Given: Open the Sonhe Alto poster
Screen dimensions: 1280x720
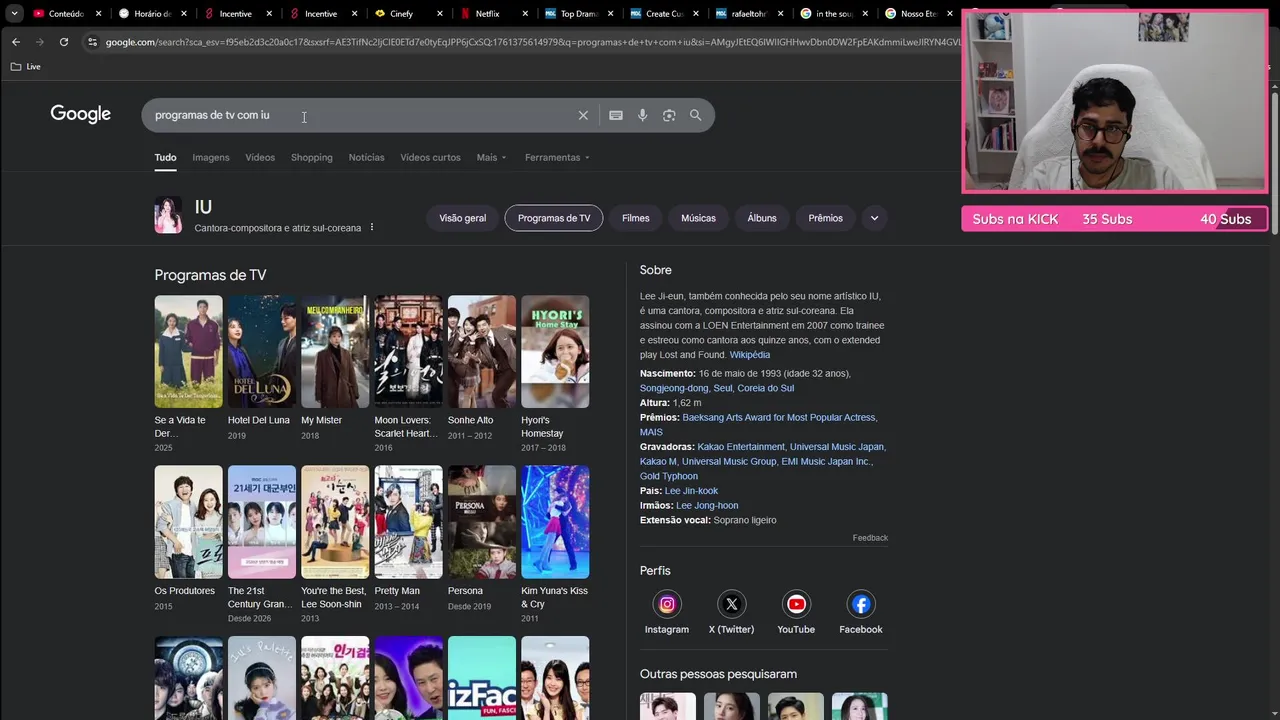Looking at the screenshot, I should [x=482, y=351].
